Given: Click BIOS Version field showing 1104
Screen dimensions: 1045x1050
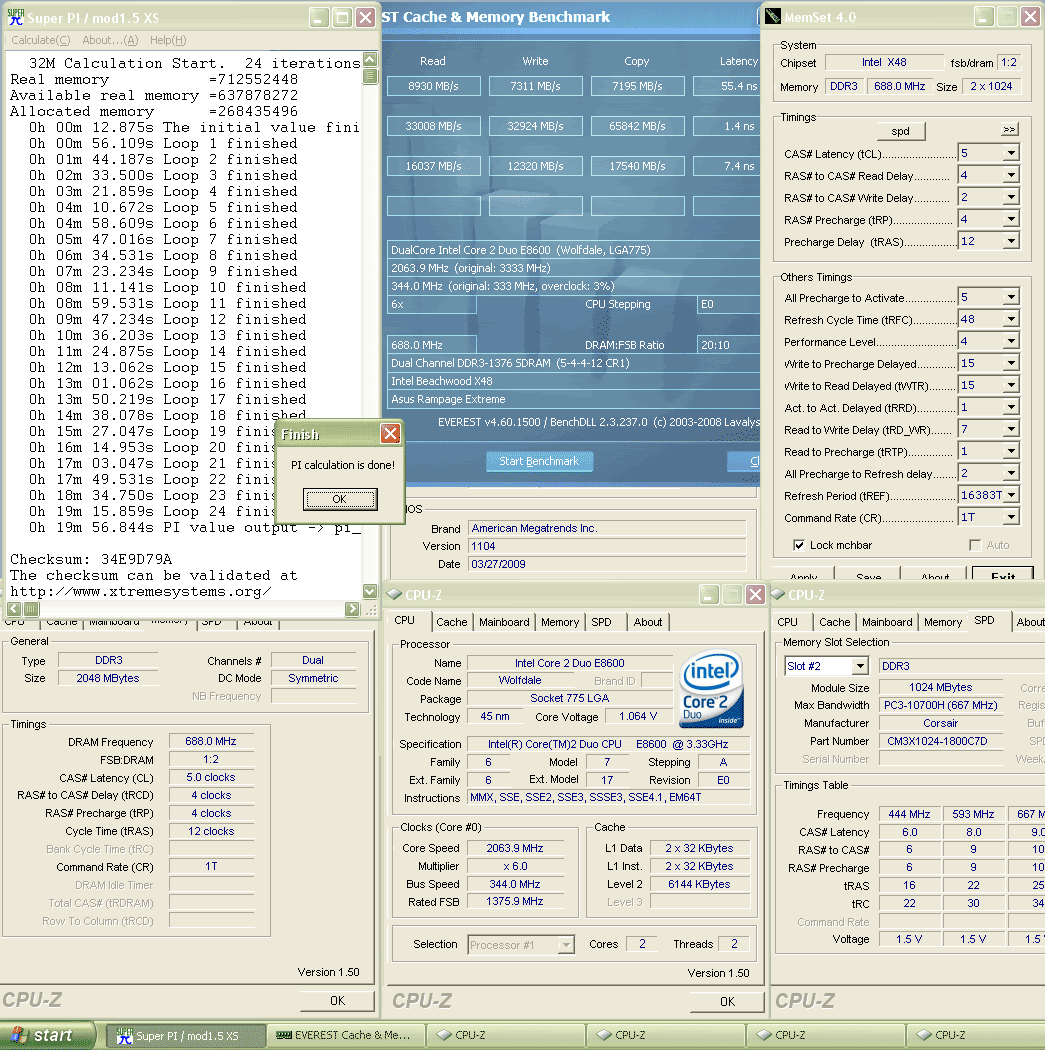Looking at the screenshot, I should [608, 546].
